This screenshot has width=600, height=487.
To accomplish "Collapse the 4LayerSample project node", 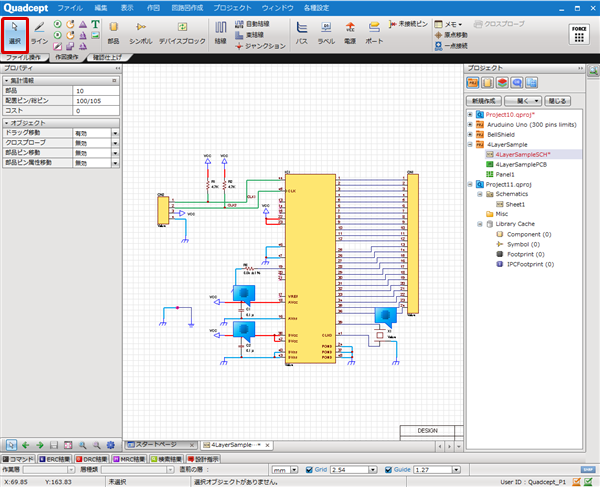I will [470, 144].
